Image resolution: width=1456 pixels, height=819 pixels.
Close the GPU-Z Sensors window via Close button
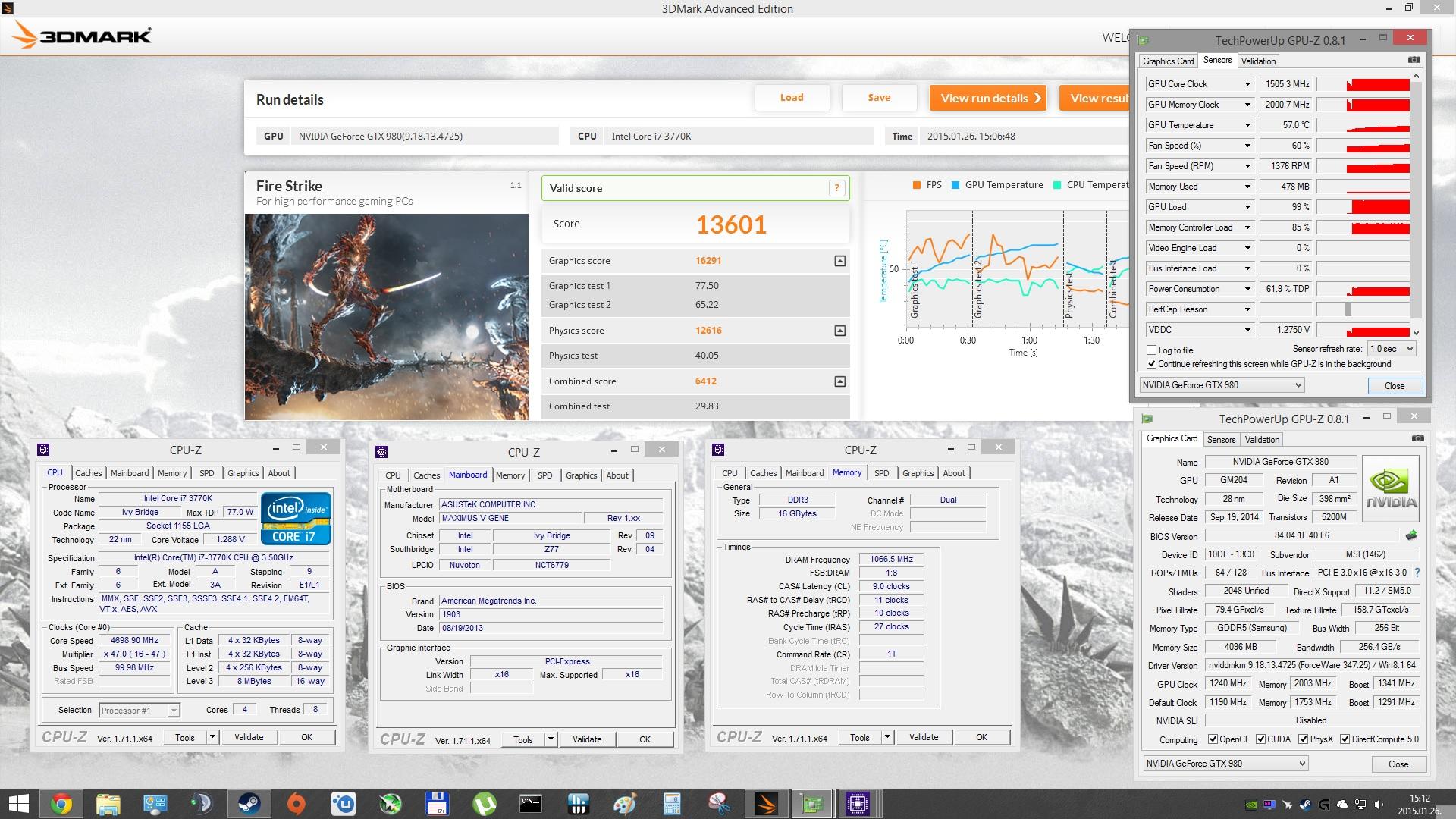[1395, 386]
